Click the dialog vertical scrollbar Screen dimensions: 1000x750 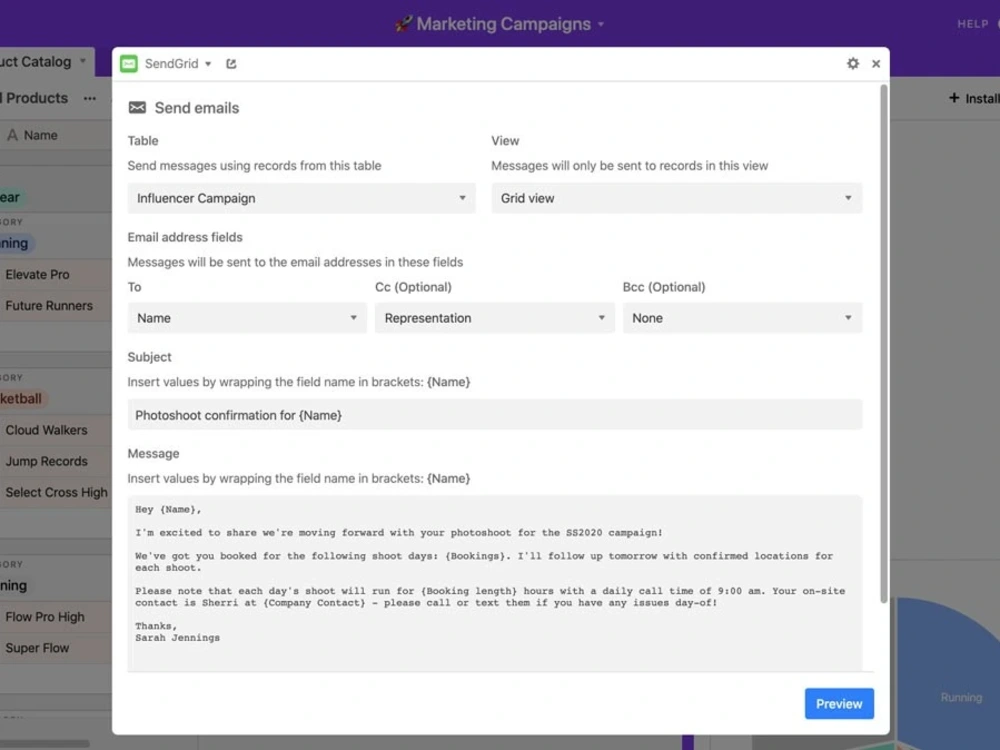(x=883, y=344)
